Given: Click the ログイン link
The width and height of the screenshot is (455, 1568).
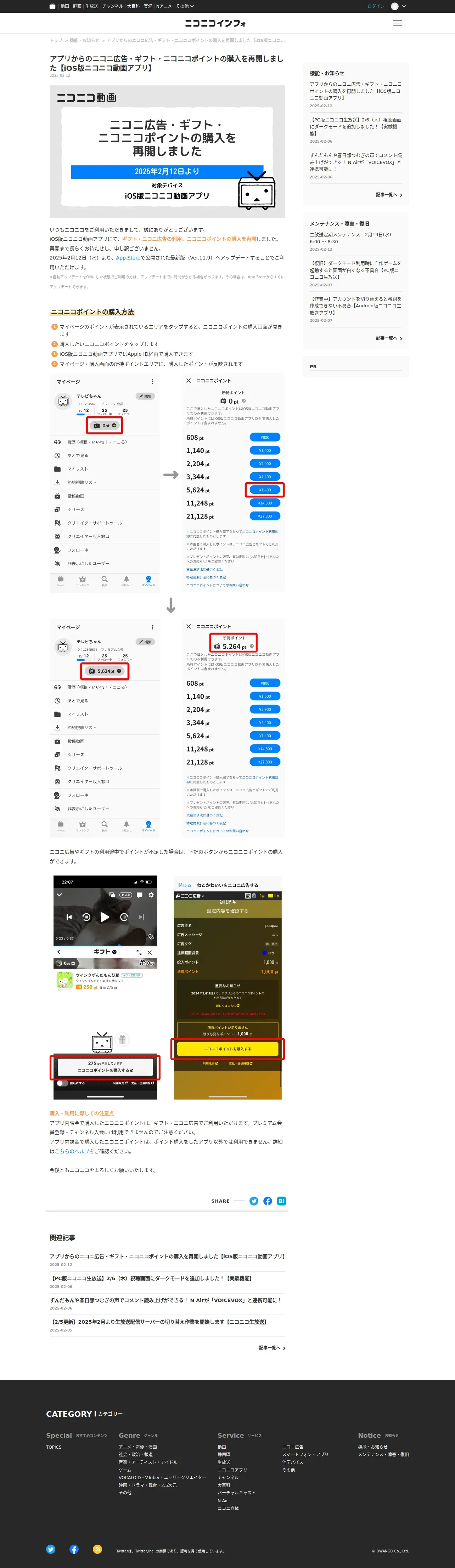Looking at the screenshot, I should [x=376, y=6].
